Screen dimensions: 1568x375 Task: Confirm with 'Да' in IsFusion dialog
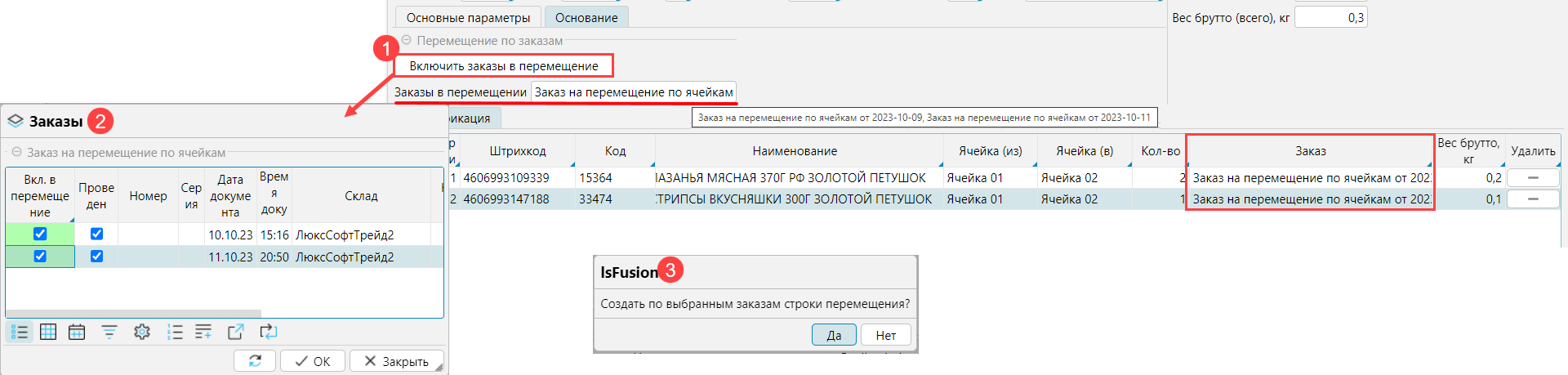pos(834,335)
